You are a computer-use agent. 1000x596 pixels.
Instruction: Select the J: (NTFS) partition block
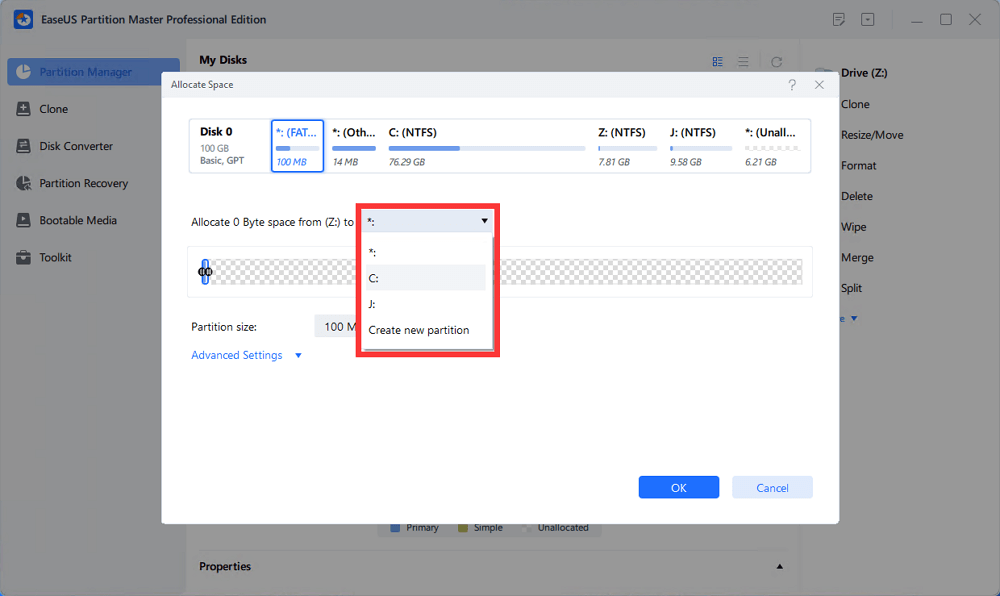700,146
